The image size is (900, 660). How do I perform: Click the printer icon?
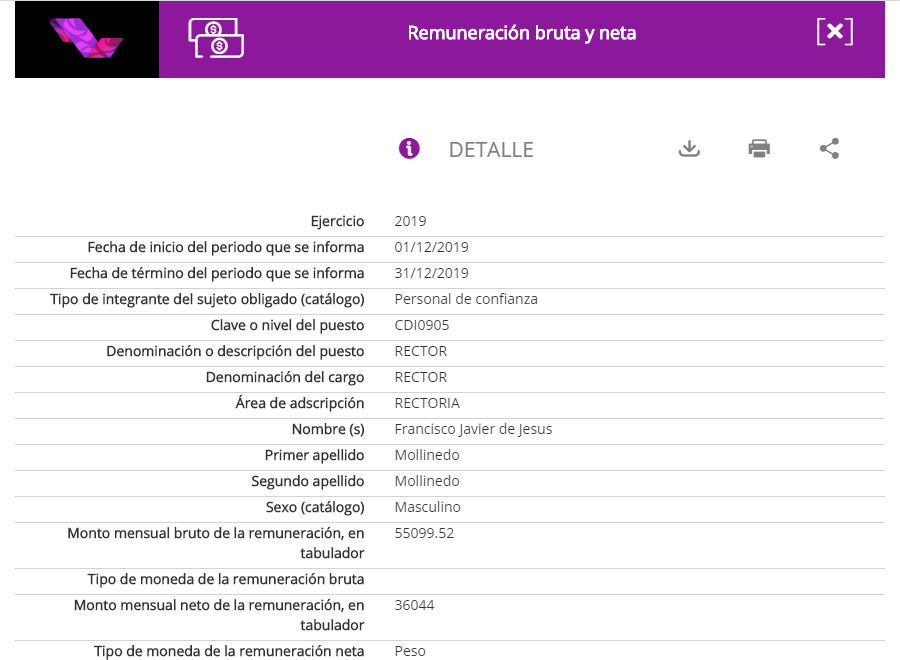[759, 149]
